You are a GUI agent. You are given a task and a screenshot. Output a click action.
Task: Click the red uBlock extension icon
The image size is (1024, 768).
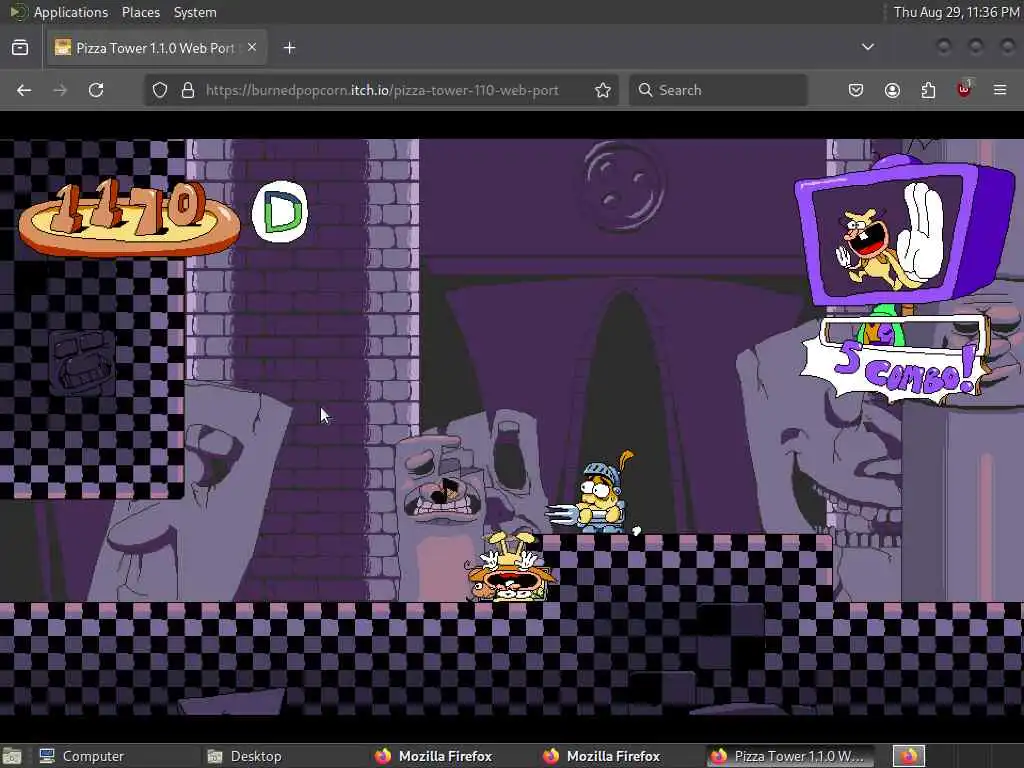point(964,89)
